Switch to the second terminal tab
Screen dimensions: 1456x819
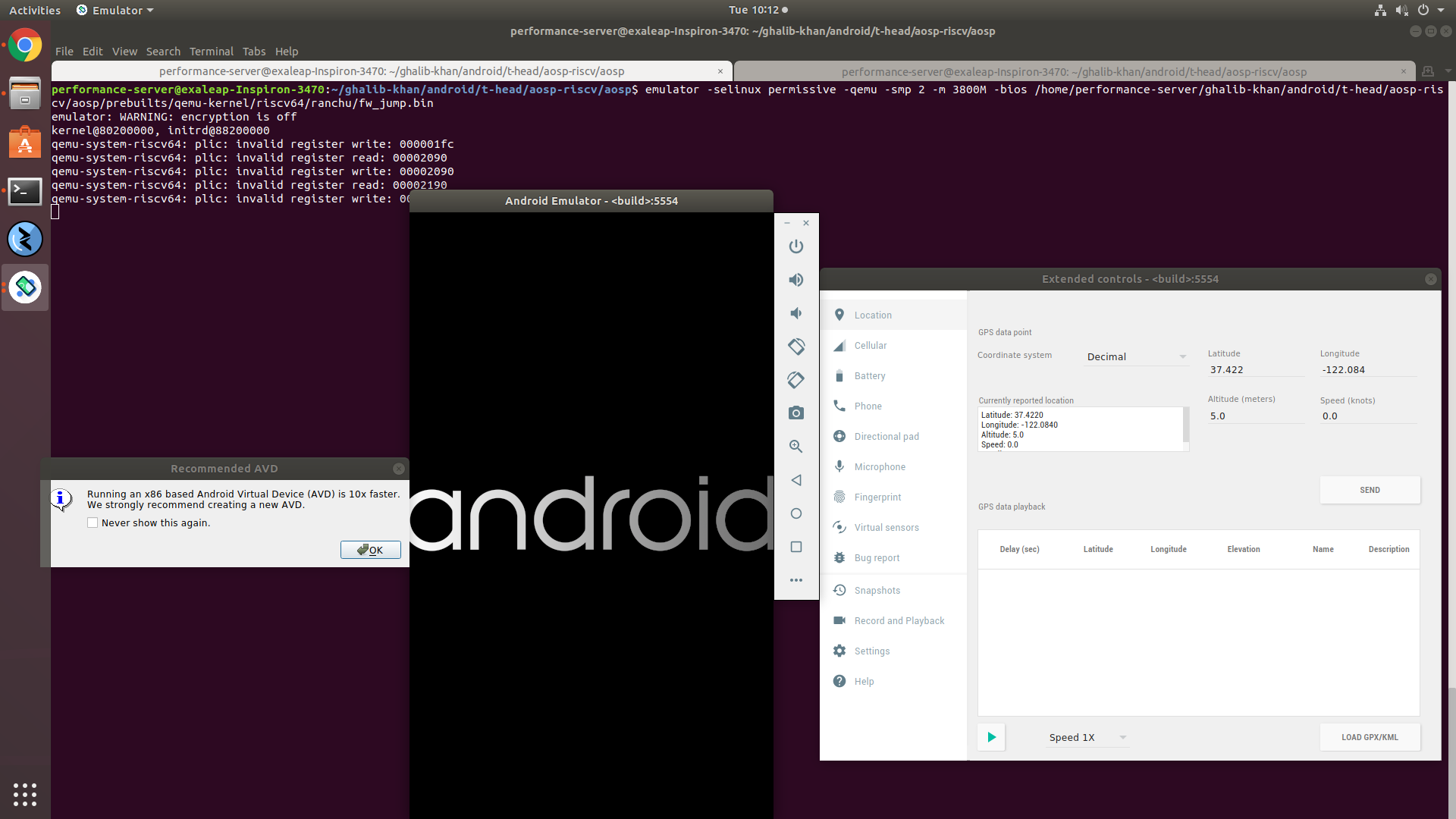1073,71
